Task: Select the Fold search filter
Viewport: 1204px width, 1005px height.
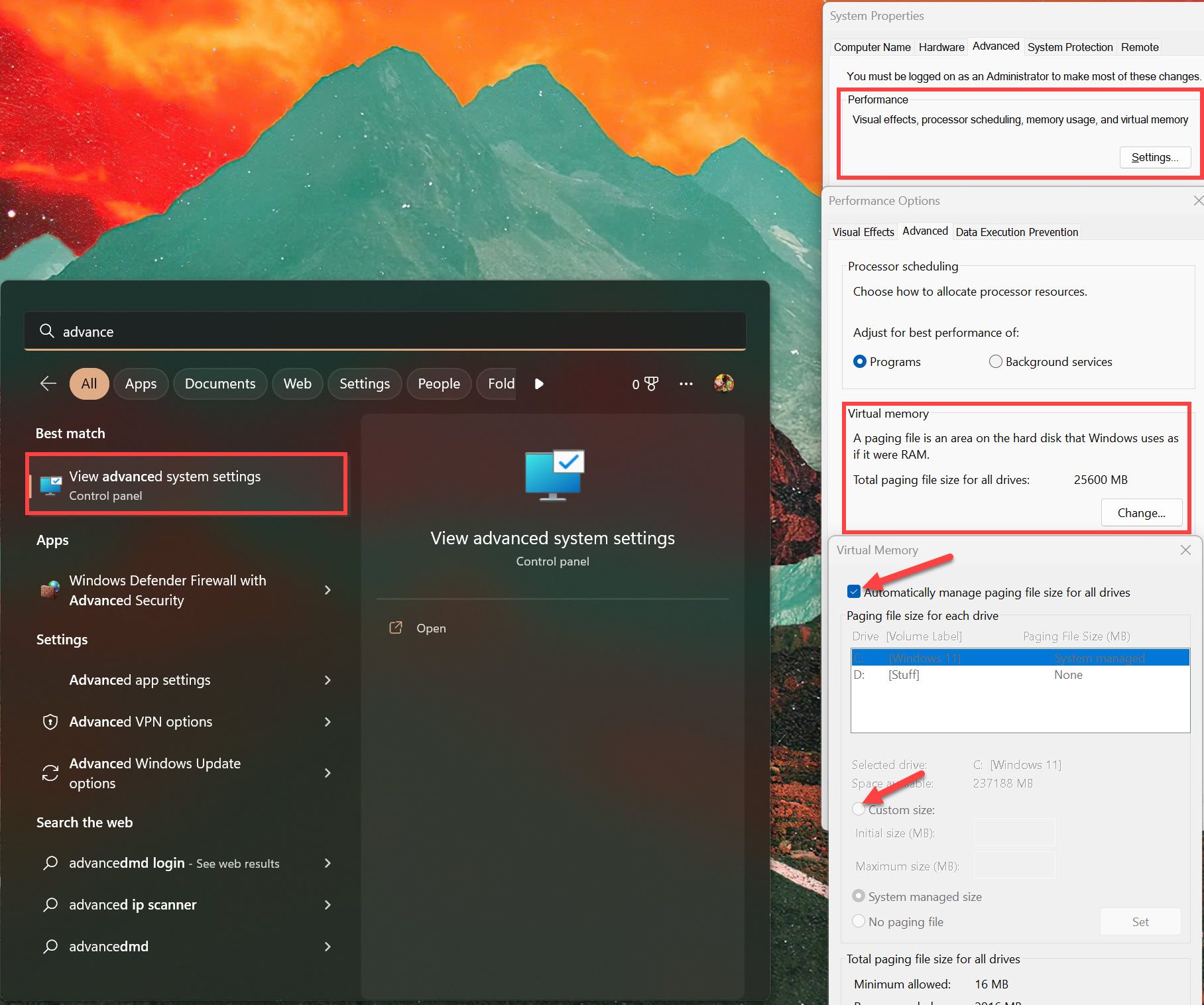Action: pos(497,384)
